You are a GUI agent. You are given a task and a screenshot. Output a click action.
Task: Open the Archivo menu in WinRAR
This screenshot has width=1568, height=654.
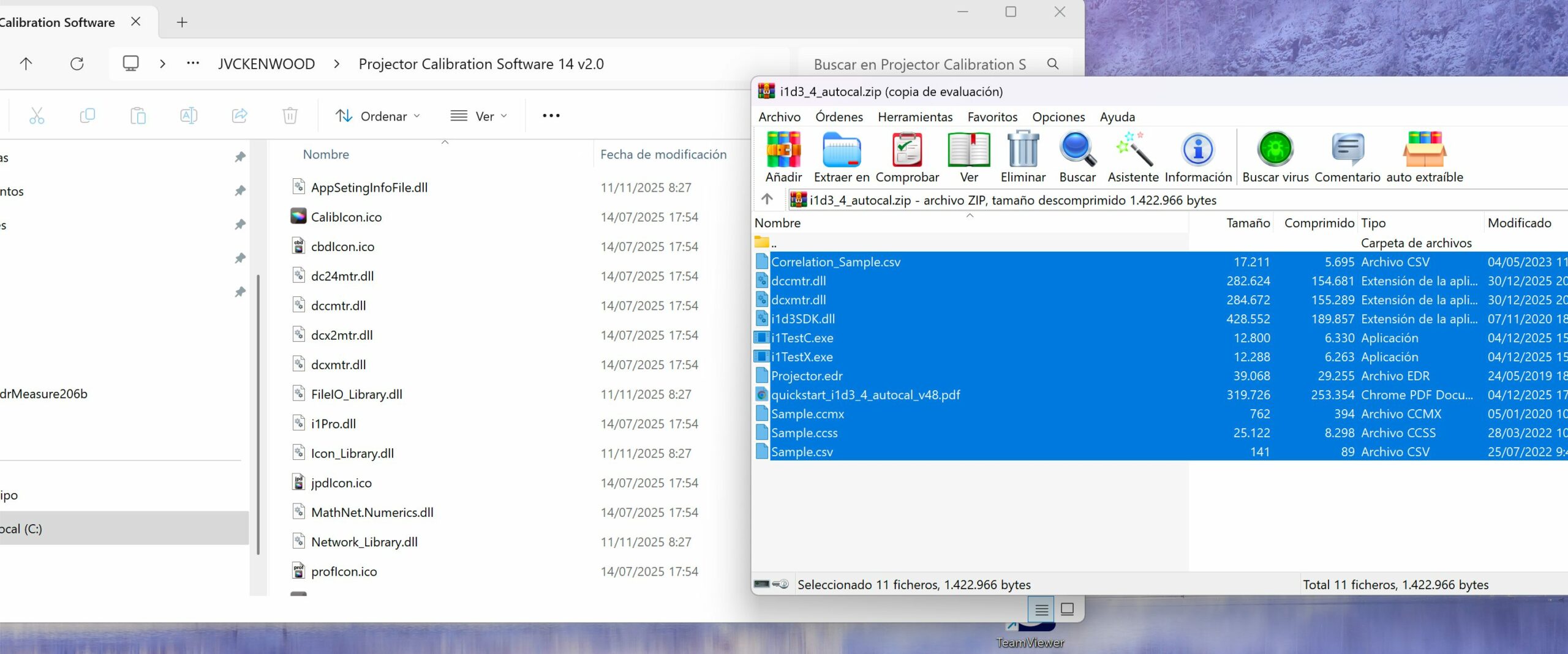(x=779, y=116)
